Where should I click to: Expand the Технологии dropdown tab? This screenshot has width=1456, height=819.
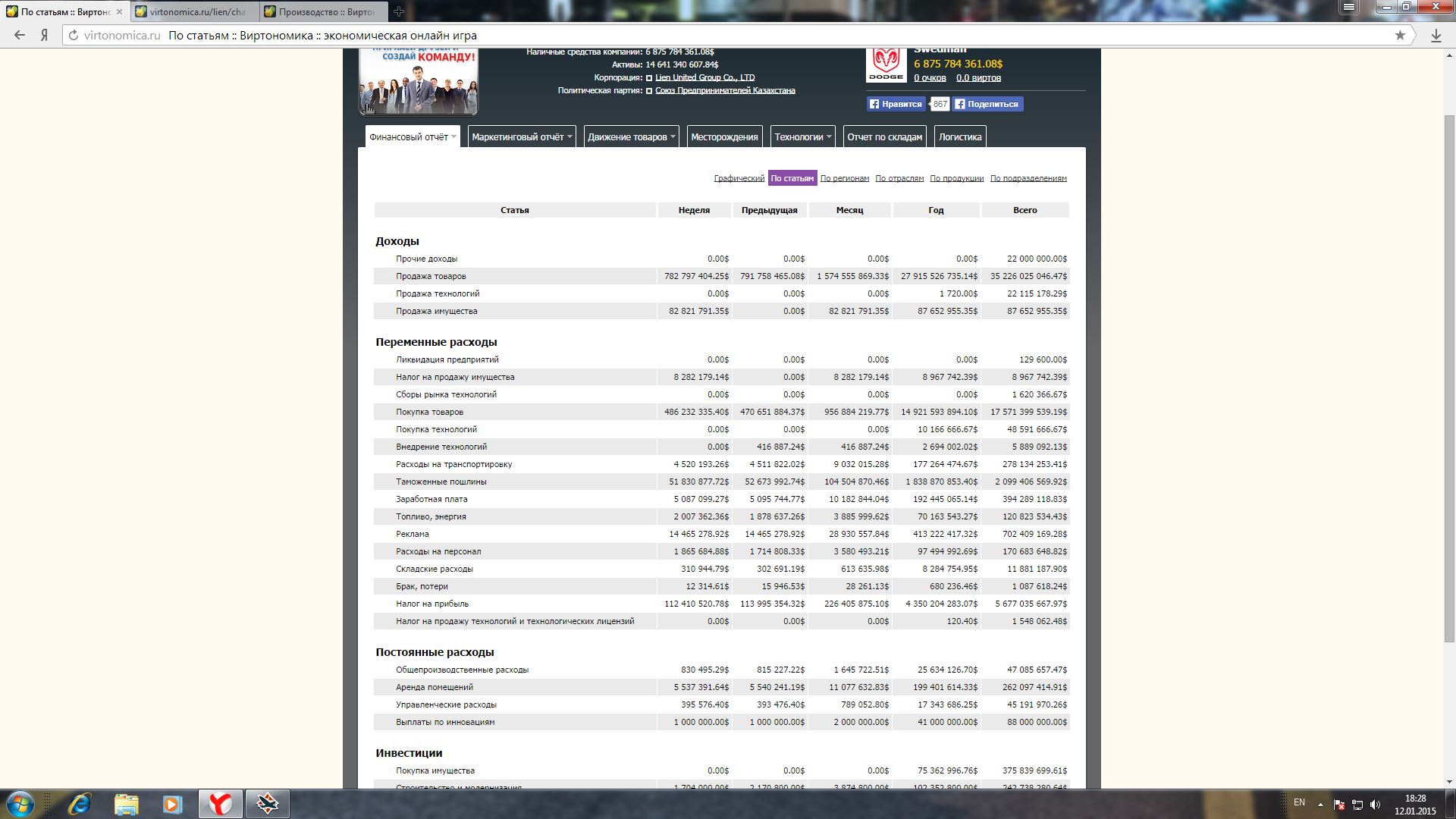click(802, 137)
